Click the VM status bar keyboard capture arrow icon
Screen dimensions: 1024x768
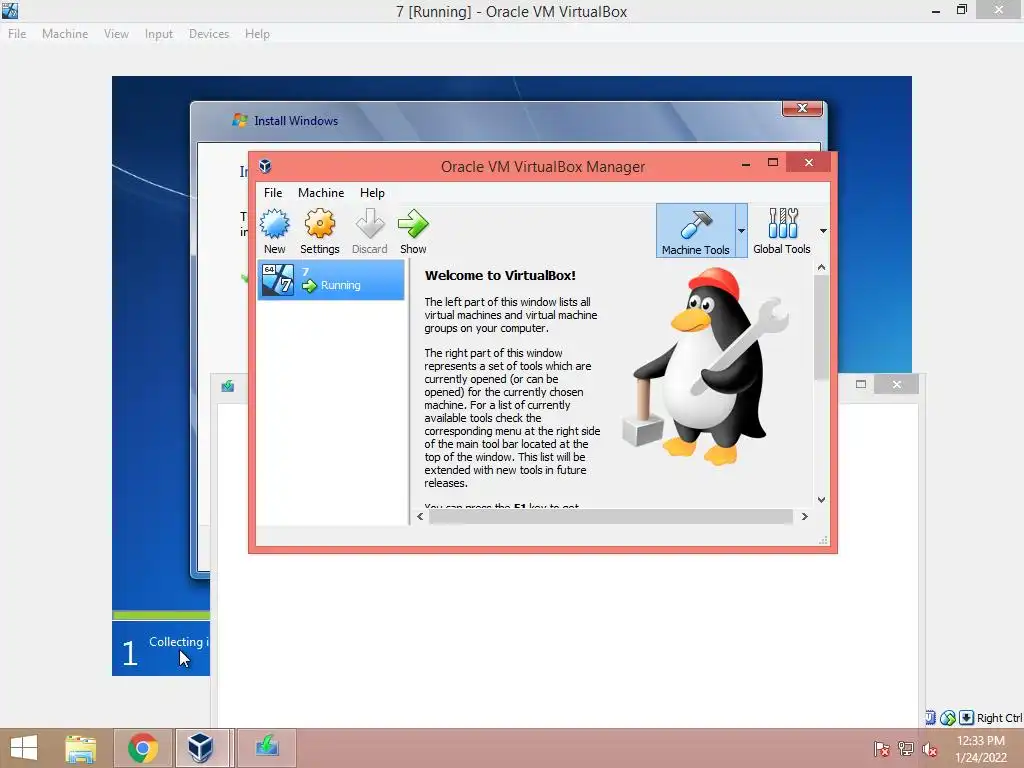(x=967, y=718)
